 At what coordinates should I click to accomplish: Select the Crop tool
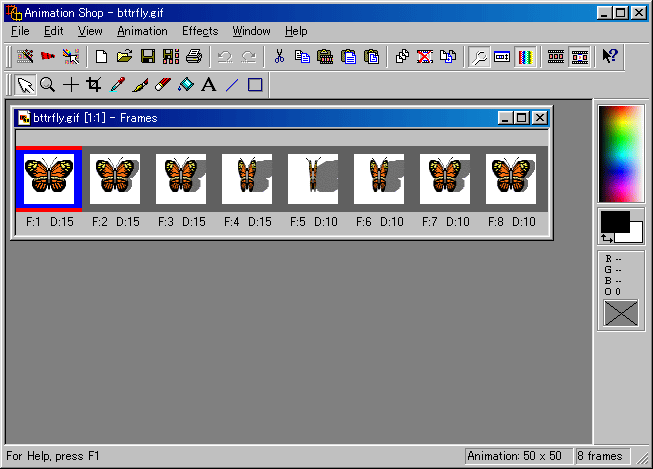(x=94, y=85)
